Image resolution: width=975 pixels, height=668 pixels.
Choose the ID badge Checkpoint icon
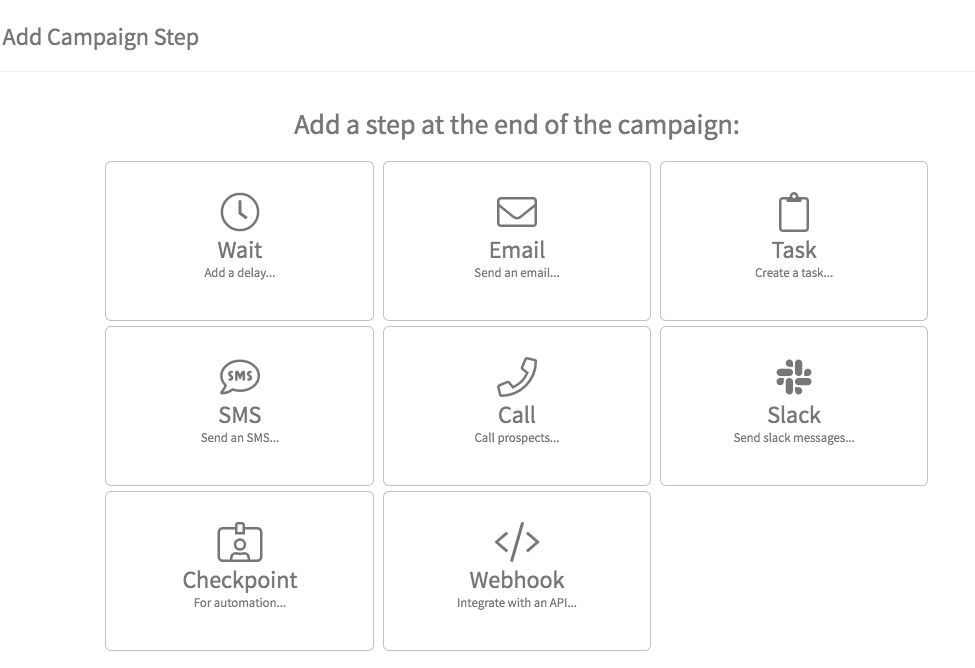pos(239,542)
